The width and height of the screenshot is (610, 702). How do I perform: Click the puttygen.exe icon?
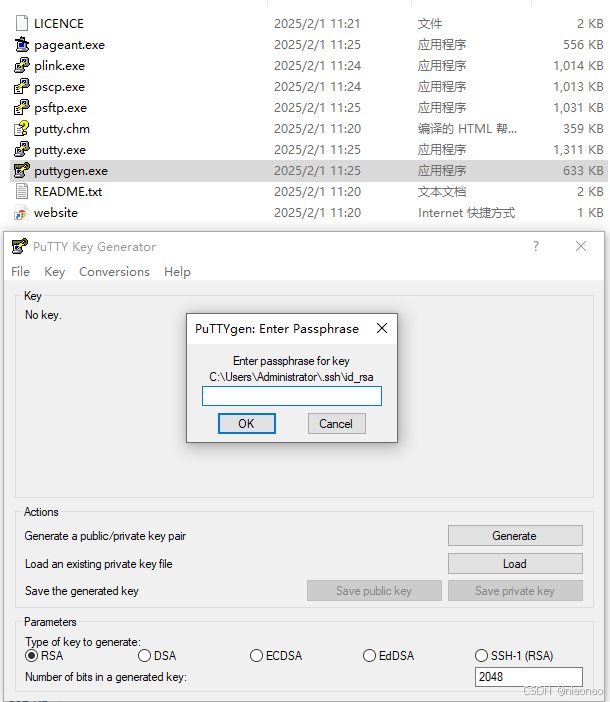point(21,171)
